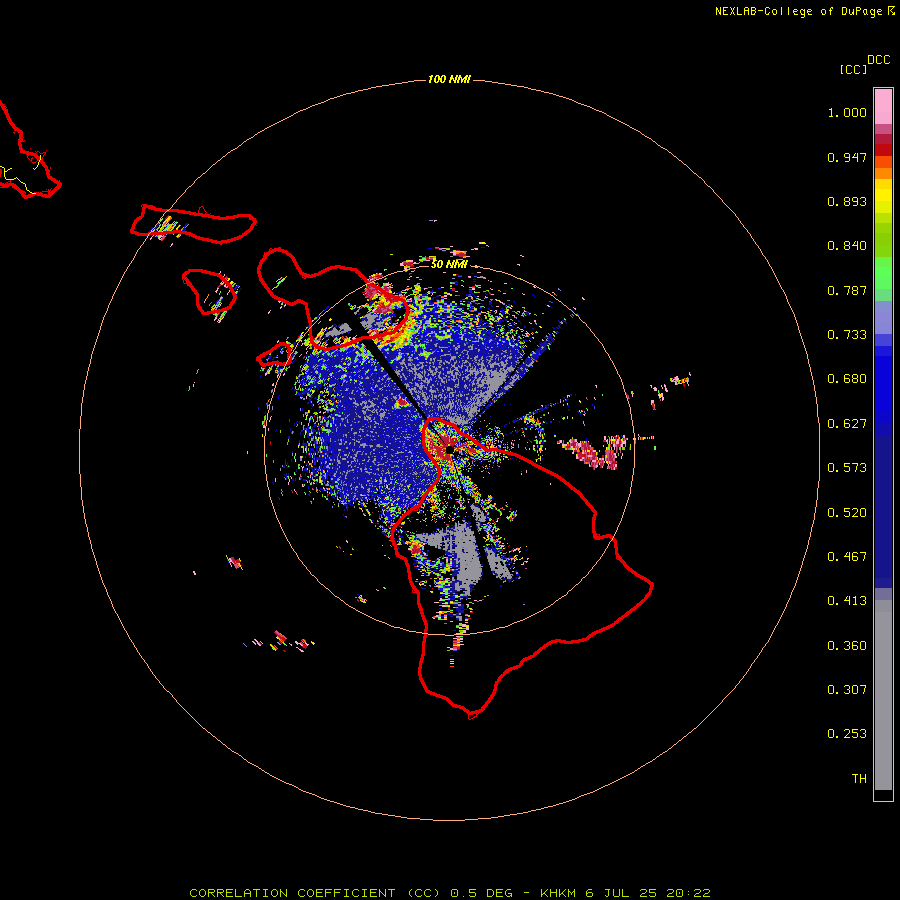Click the 1.000 value on color scale

tap(847, 112)
